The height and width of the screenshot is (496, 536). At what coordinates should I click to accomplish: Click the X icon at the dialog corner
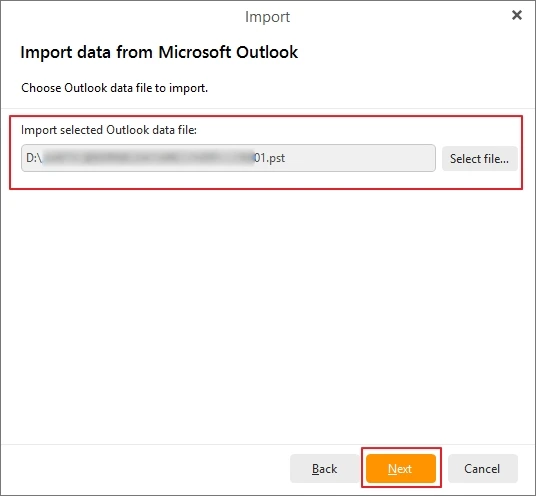(x=517, y=15)
